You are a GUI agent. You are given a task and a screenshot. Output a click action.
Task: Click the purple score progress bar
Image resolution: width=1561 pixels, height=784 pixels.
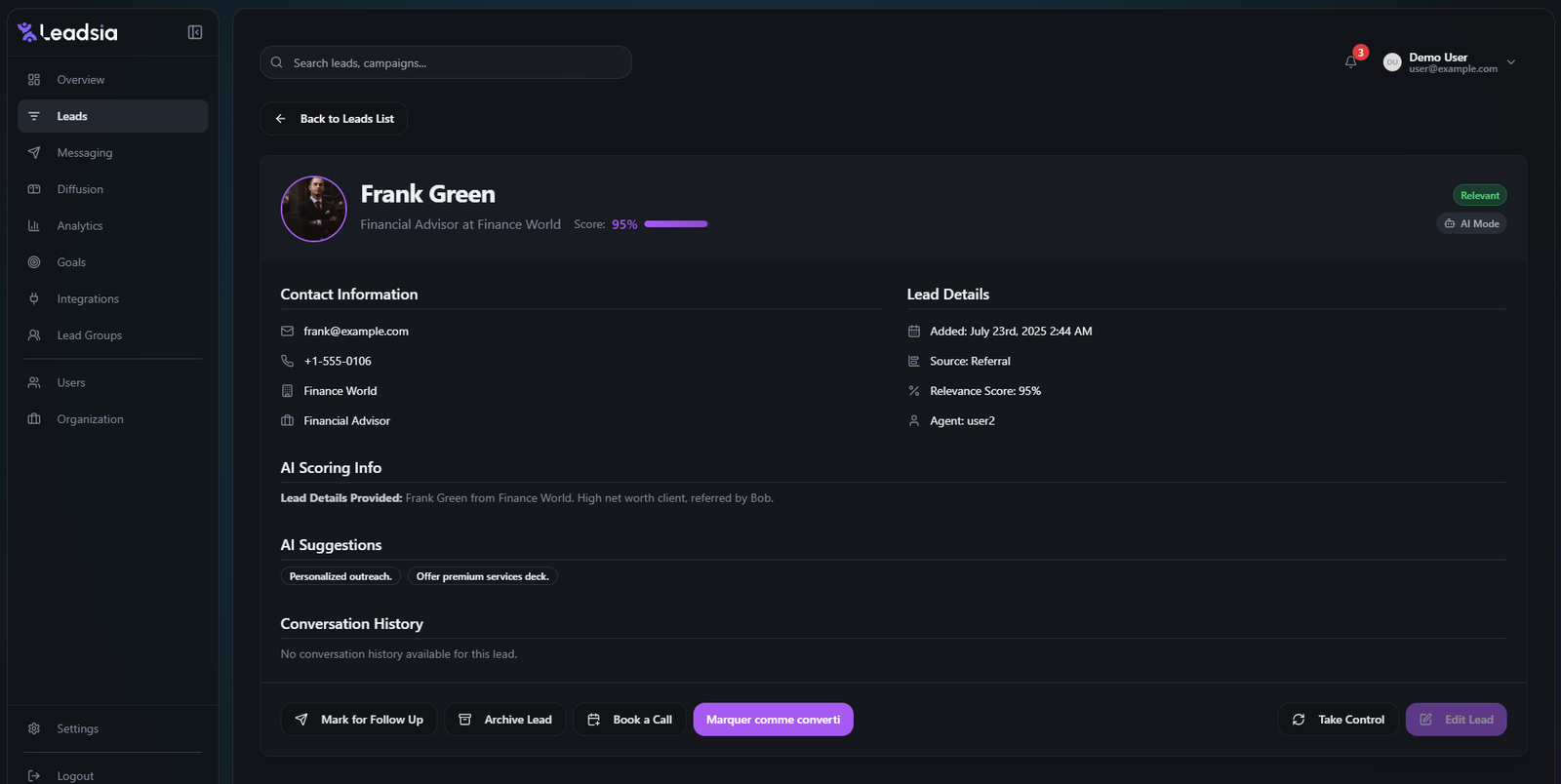[x=675, y=224]
